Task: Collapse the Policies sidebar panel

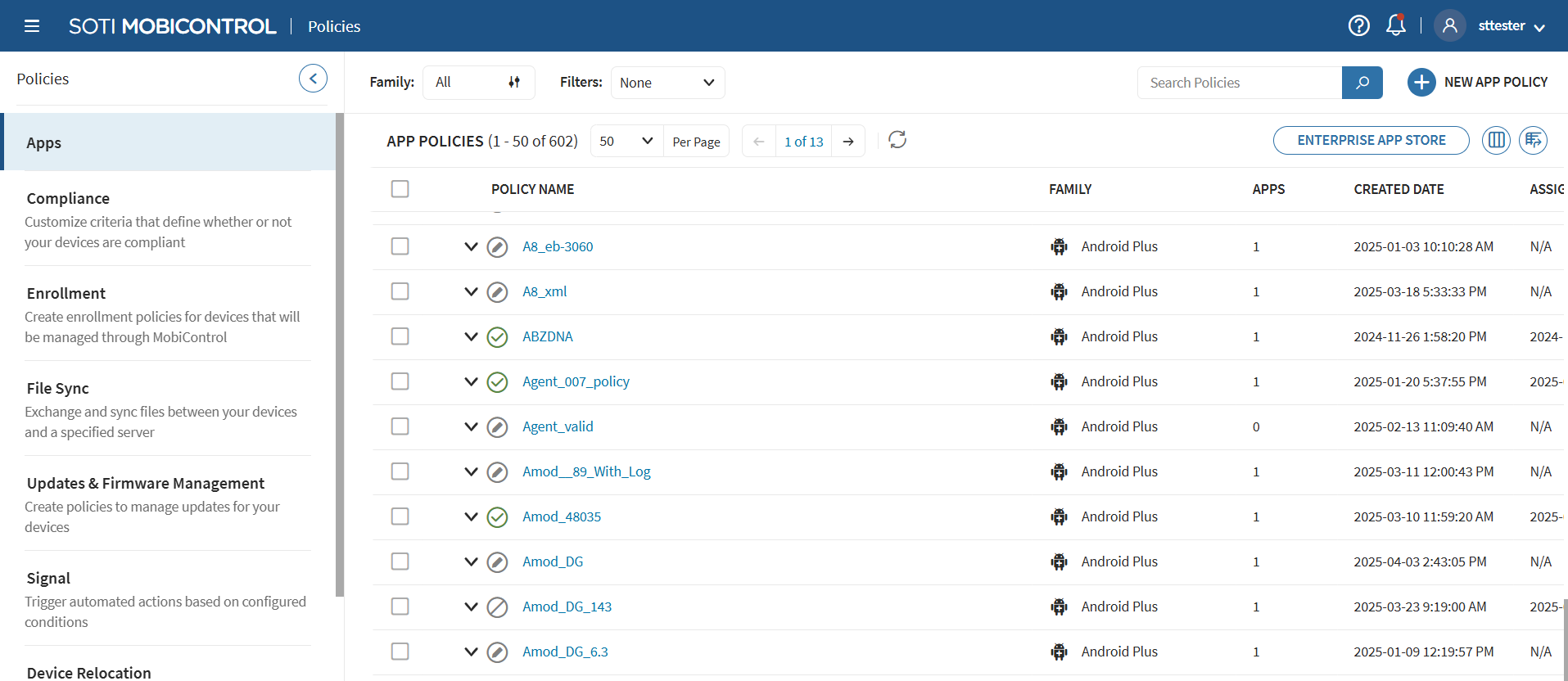Action: tap(313, 79)
